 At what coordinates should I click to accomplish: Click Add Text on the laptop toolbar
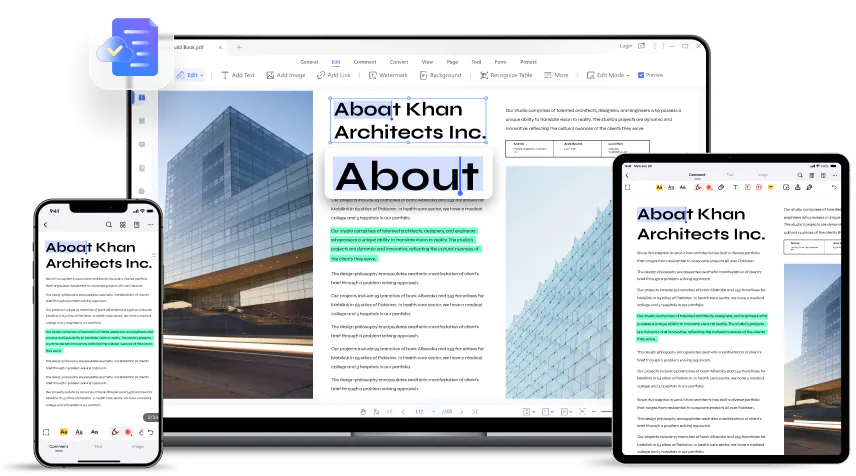click(x=238, y=75)
